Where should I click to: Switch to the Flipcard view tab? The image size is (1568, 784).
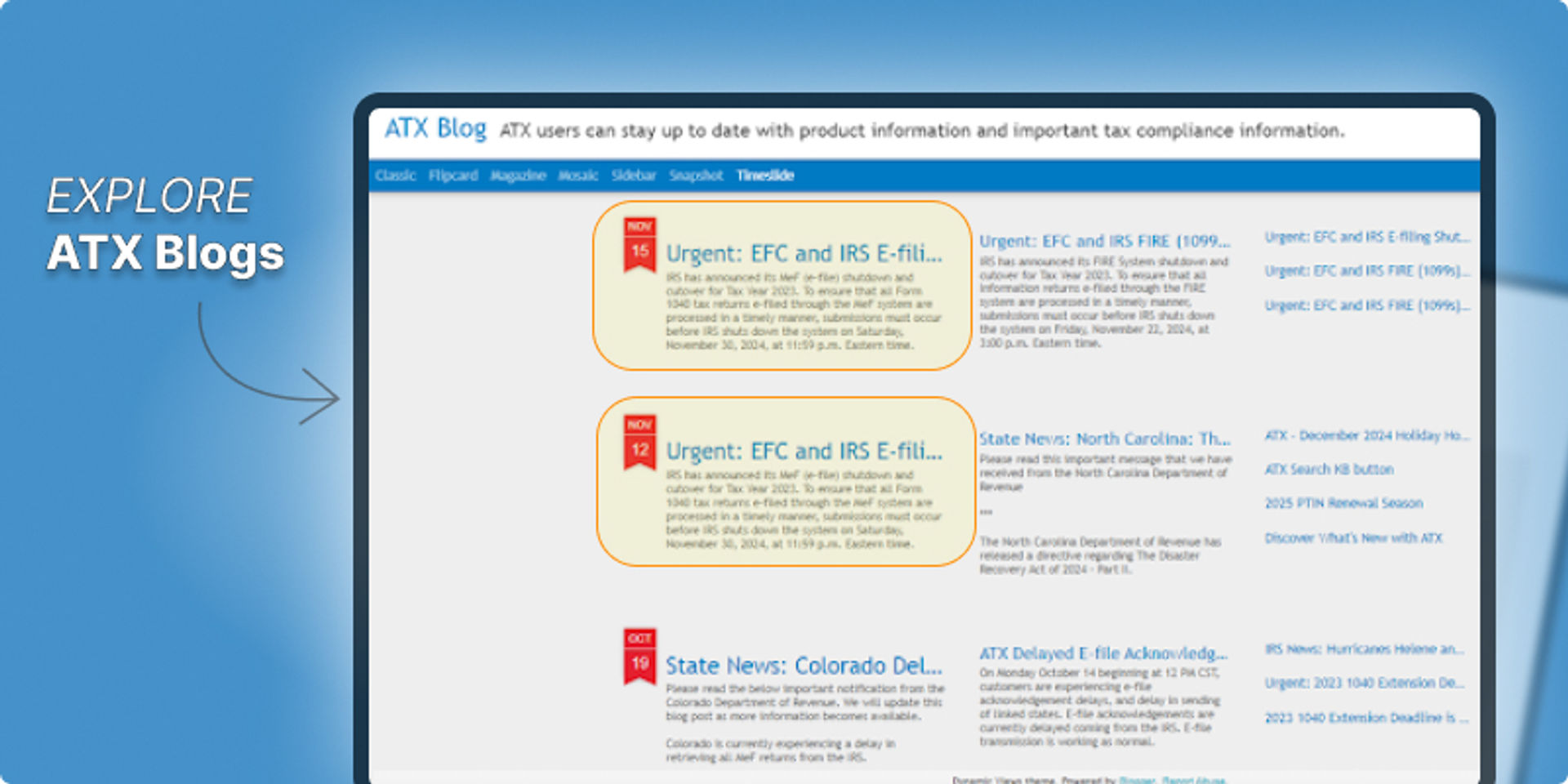click(x=453, y=176)
